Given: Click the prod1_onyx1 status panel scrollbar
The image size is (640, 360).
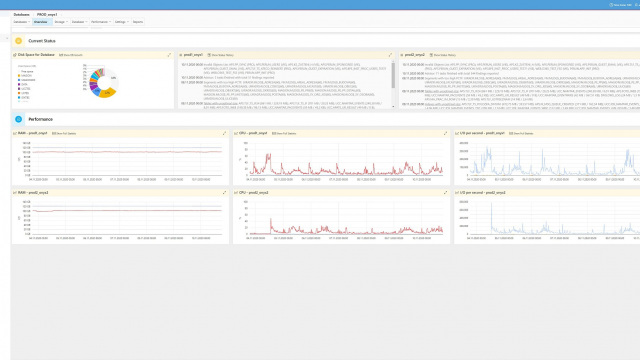Looking at the screenshot, I should 393,75.
